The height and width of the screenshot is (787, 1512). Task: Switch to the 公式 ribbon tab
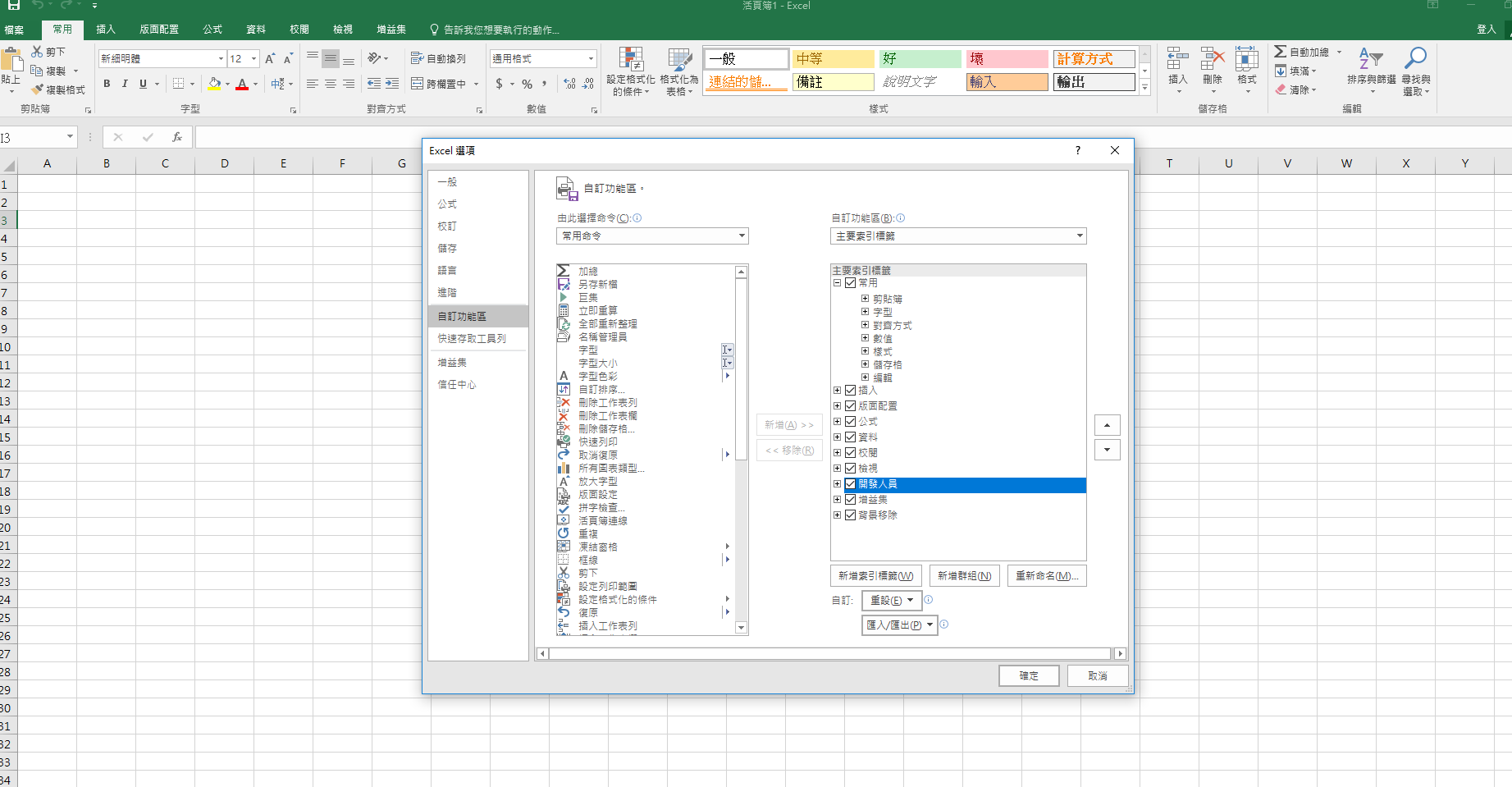[x=212, y=30]
